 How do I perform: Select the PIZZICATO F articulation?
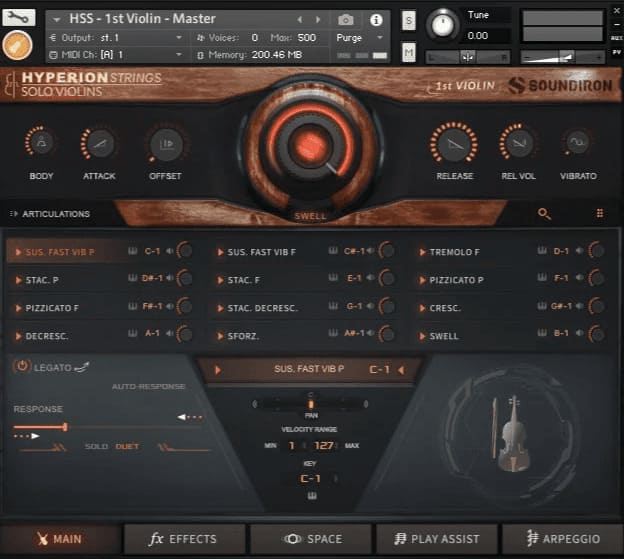point(53,308)
